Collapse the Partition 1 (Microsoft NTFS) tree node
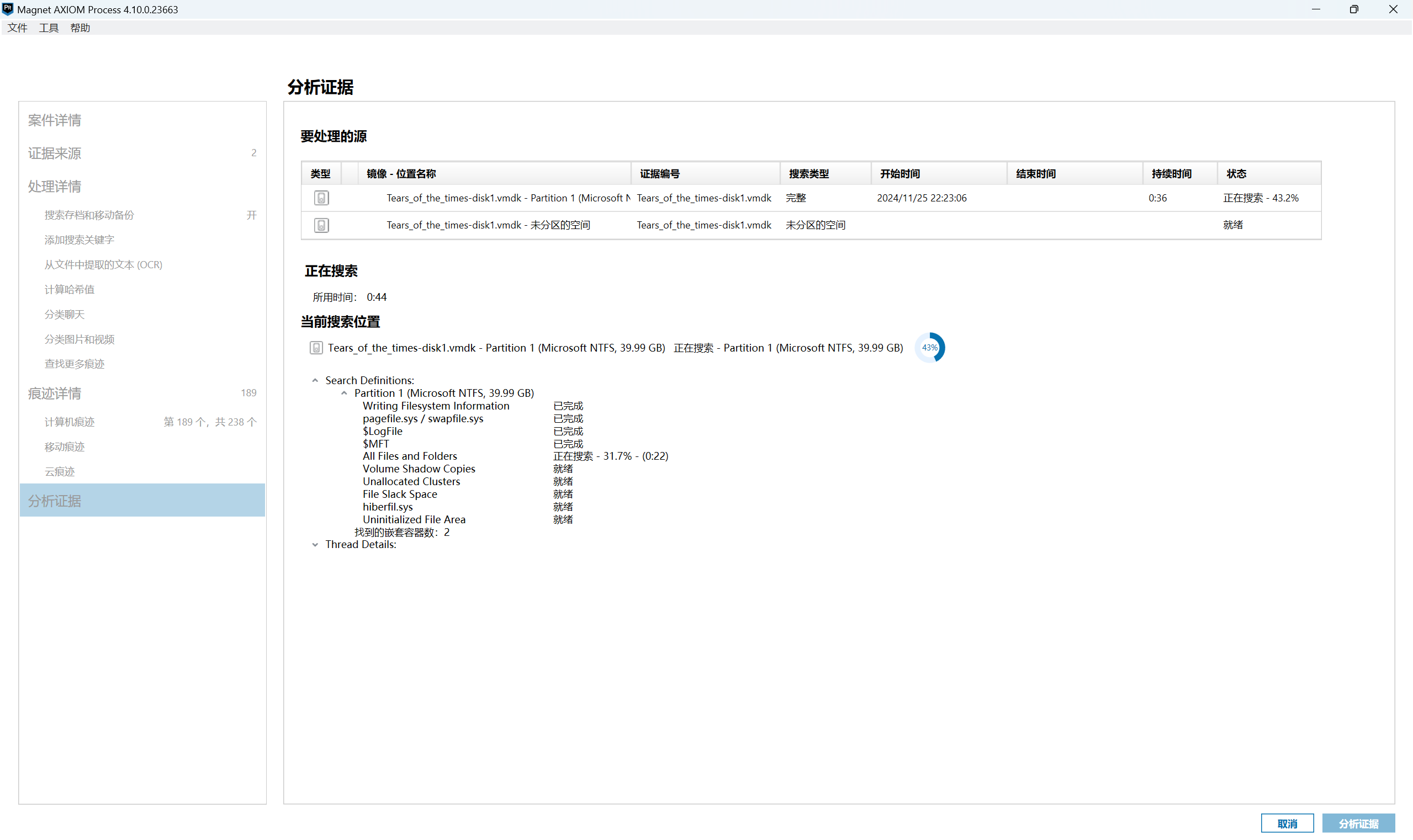Viewport: 1413px width, 840px height. [x=344, y=393]
